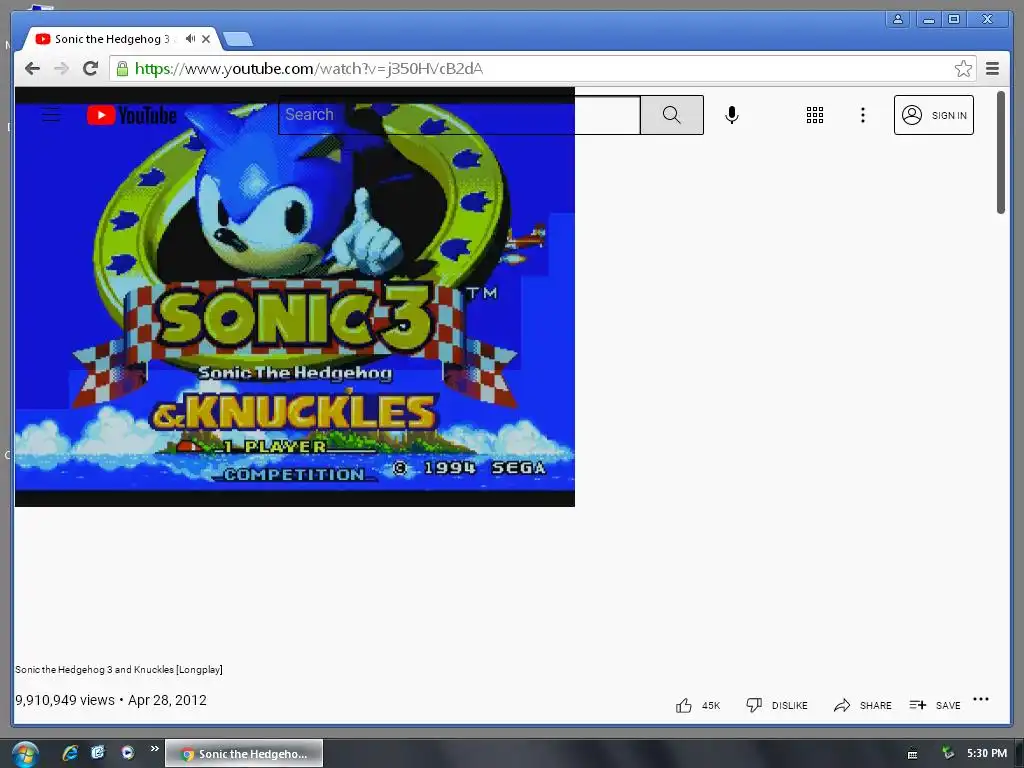The image size is (1024, 768).
Task: Click the YouTube logo
Action: pos(132,116)
